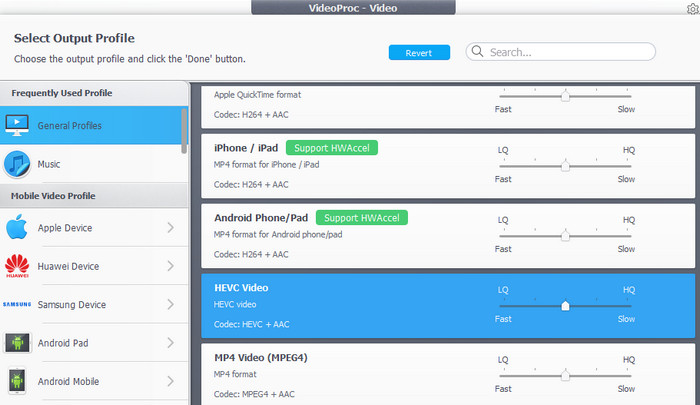Expand Android Mobile chevron
The image size is (700, 405).
tap(171, 381)
